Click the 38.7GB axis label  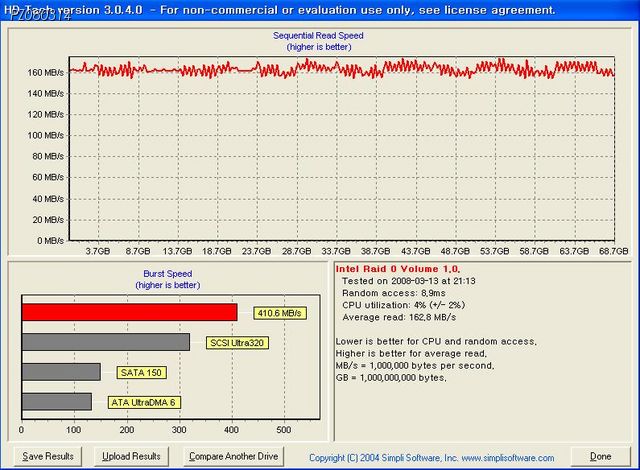point(376,251)
